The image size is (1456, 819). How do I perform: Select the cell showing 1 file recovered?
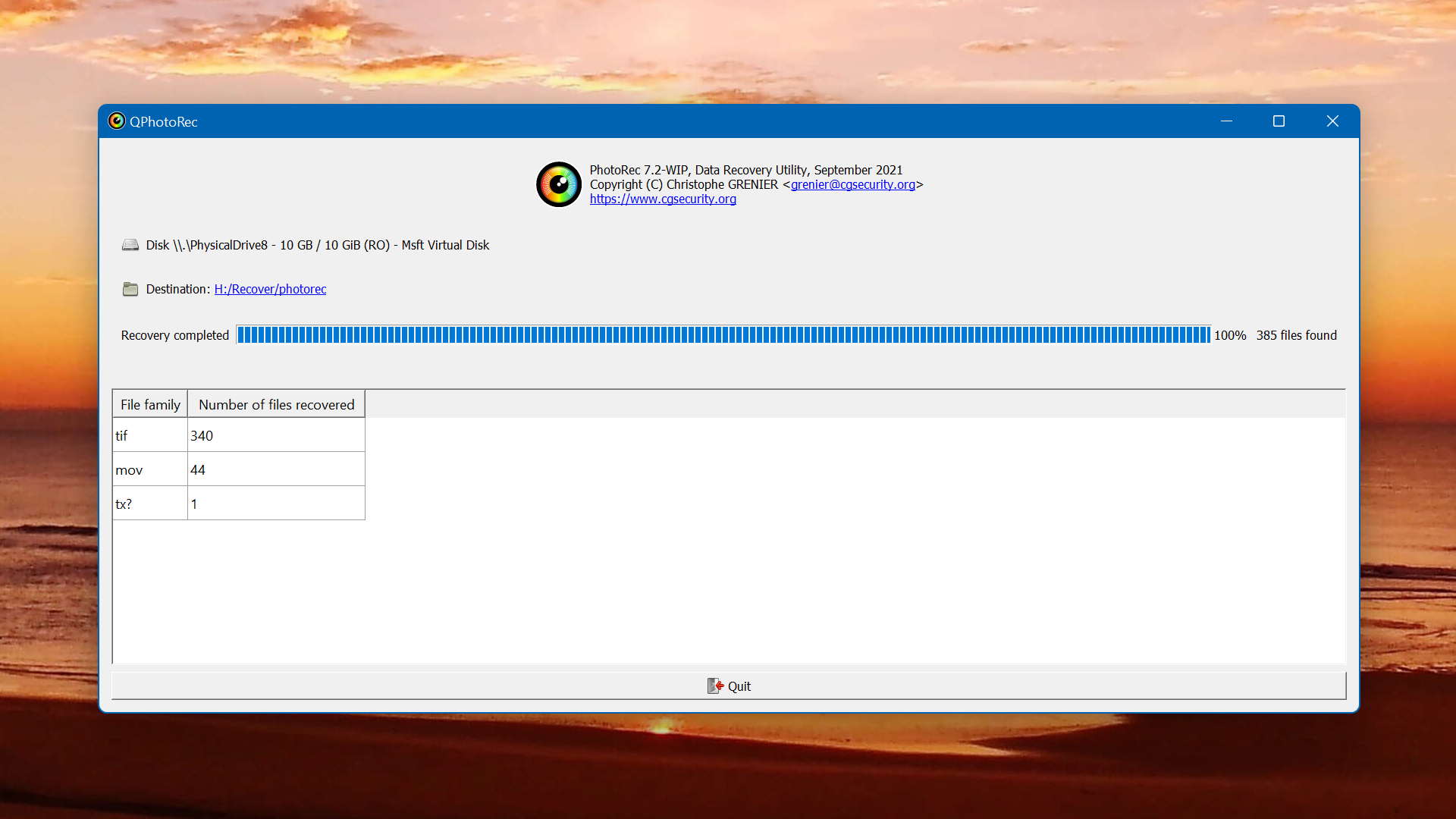click(276, 504)
